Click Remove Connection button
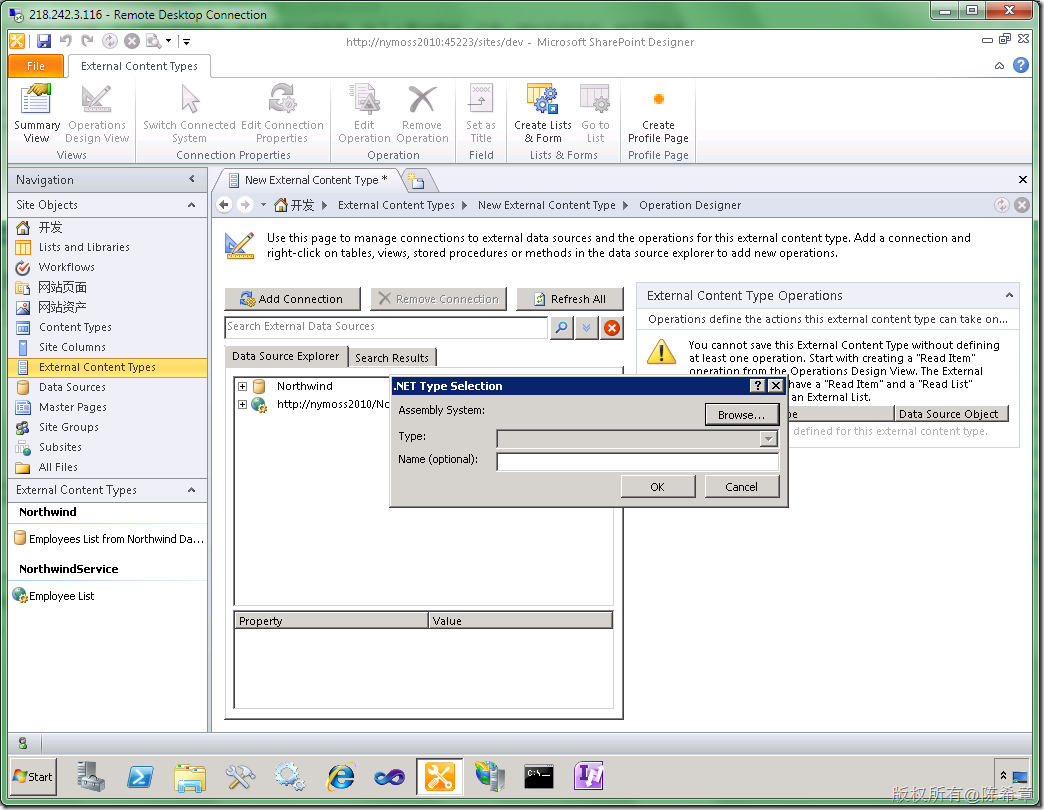 [439, 299]
